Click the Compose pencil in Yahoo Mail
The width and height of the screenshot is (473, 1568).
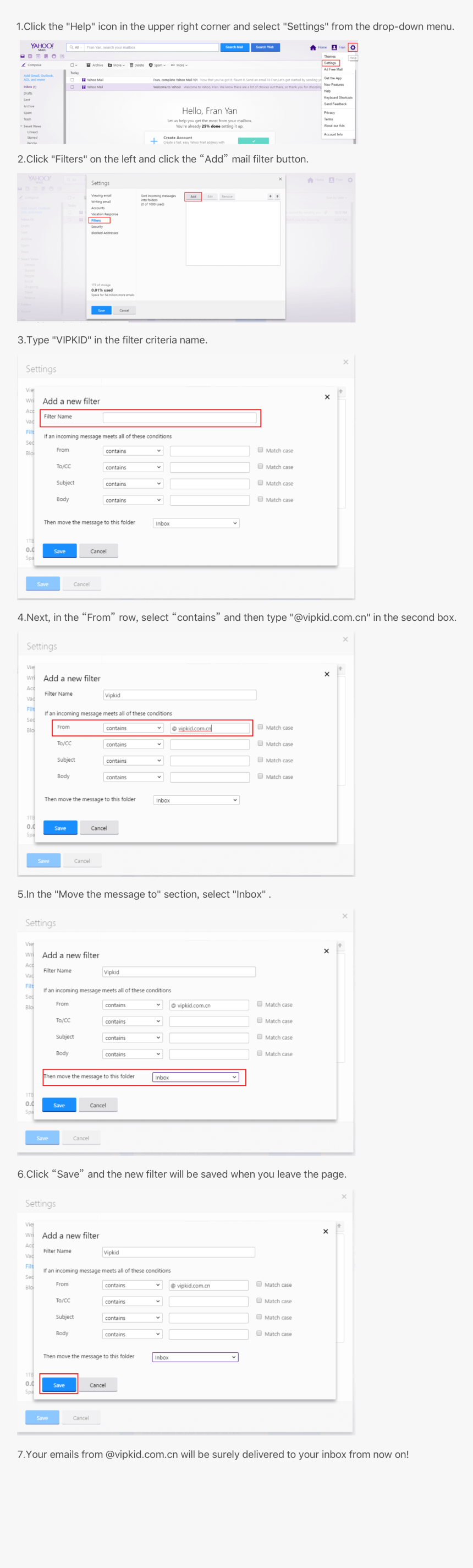[24, 65]
